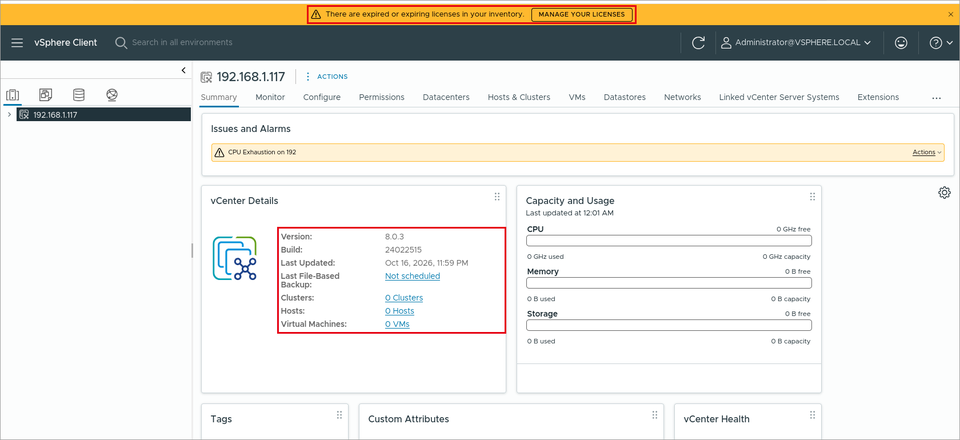Open the Hosts & Clusters tab
960x440 pixels.
(x=519, y=97)
